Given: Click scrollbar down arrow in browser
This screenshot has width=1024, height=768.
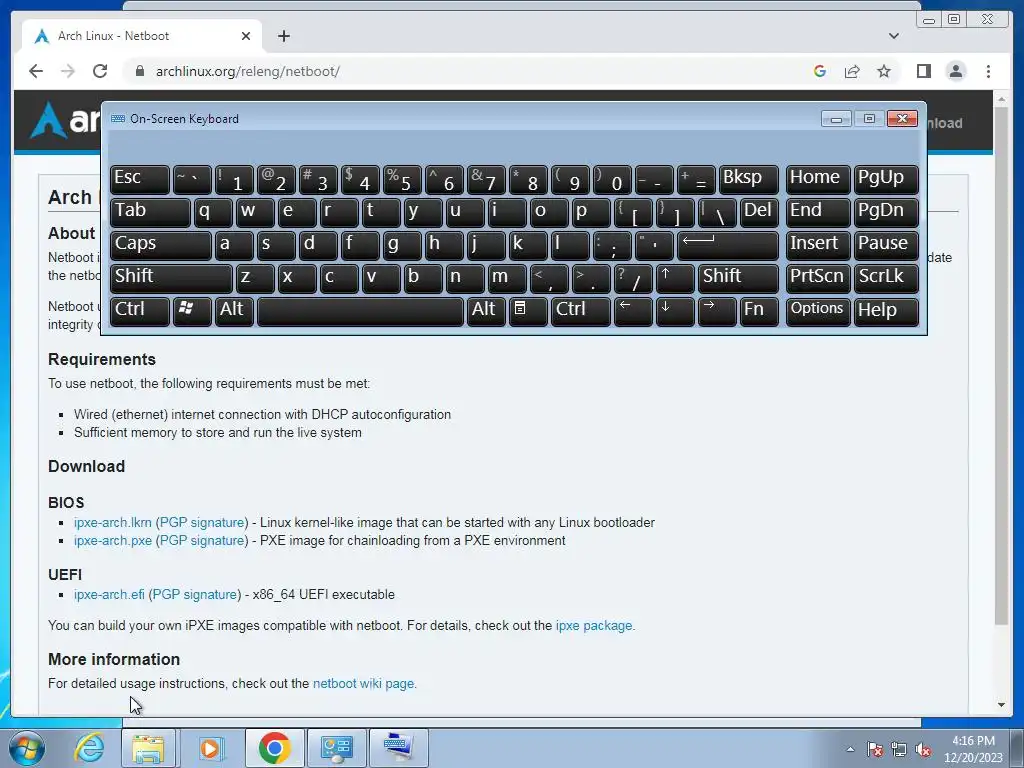Looking at the screenshot, I should (1001, 705).
